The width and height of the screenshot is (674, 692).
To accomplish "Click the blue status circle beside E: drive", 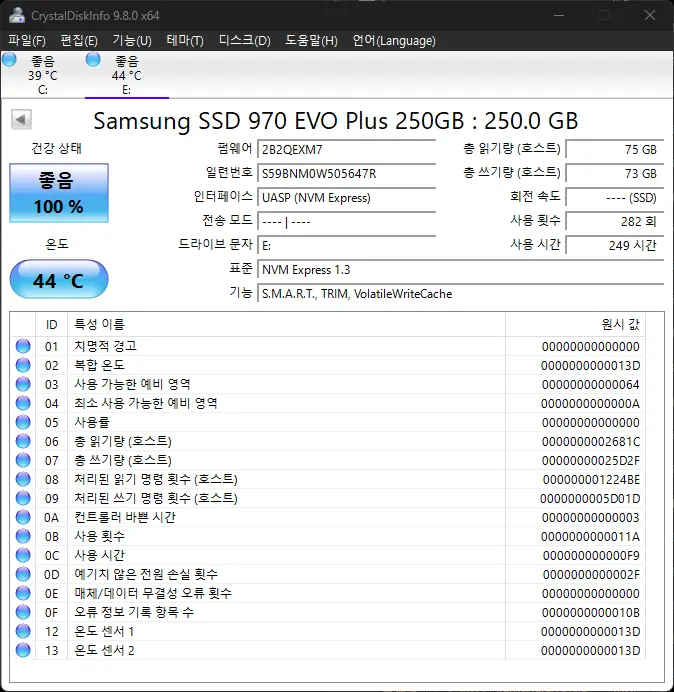I will click(x=93, y=59).
